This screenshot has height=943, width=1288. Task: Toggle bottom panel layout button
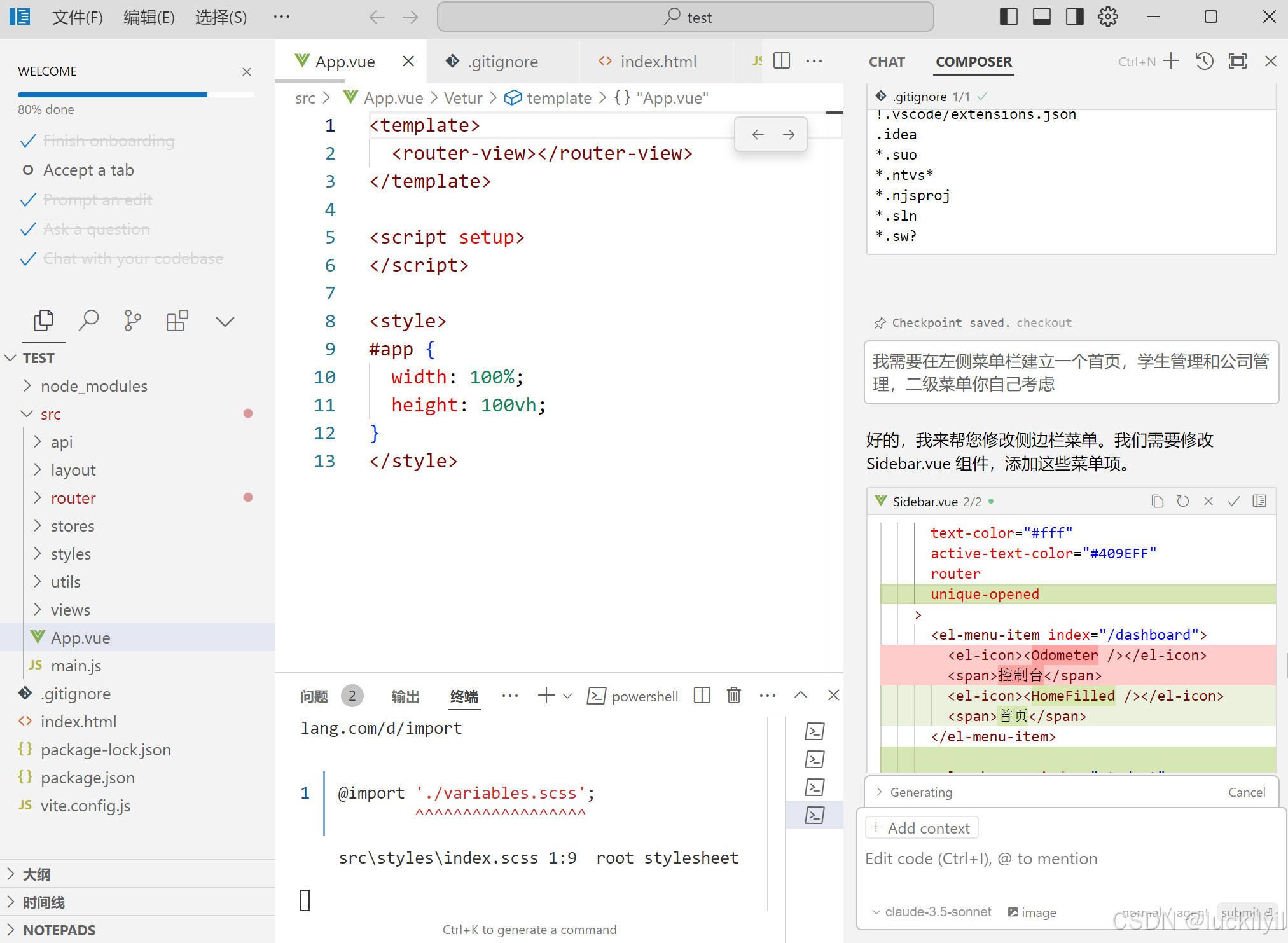(x=1042, y=17)
